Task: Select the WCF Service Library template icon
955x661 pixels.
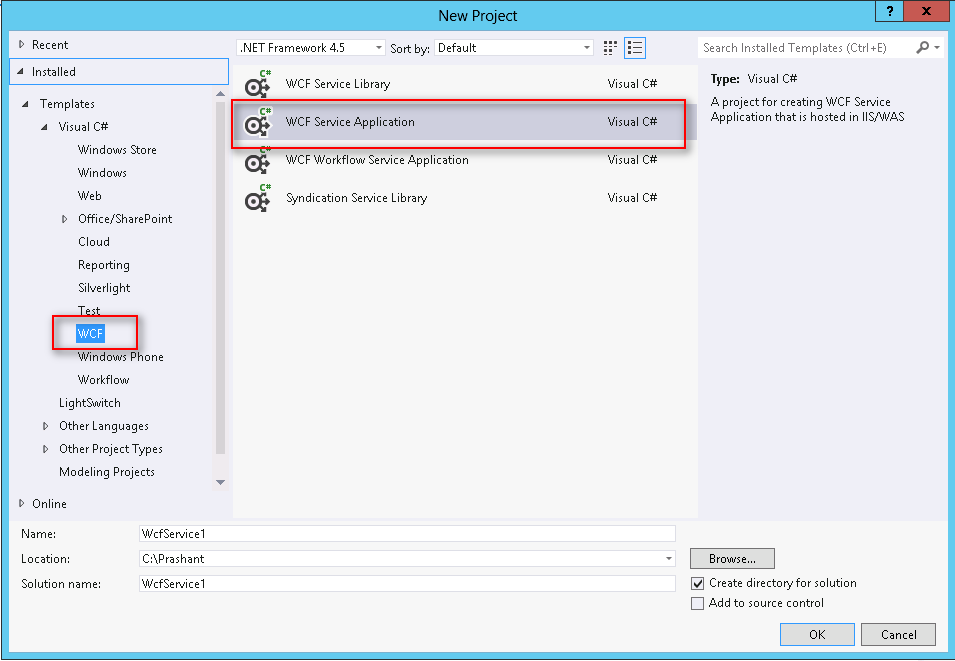Action: [258, 84]
